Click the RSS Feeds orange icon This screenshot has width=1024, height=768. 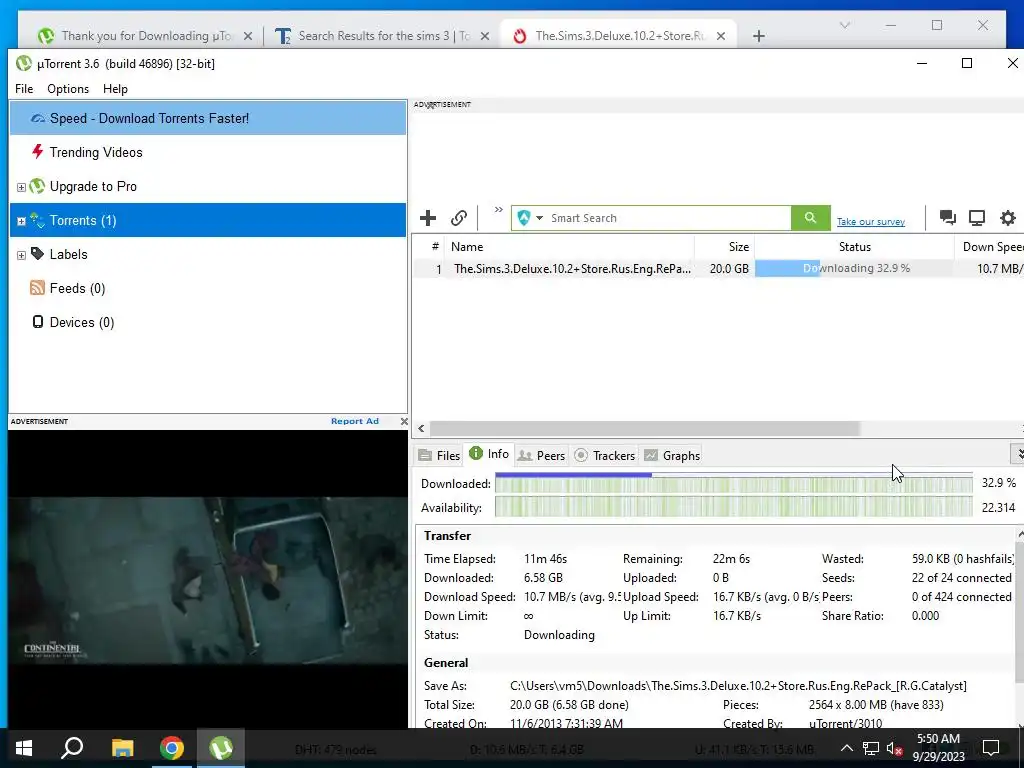coord(37,287)
